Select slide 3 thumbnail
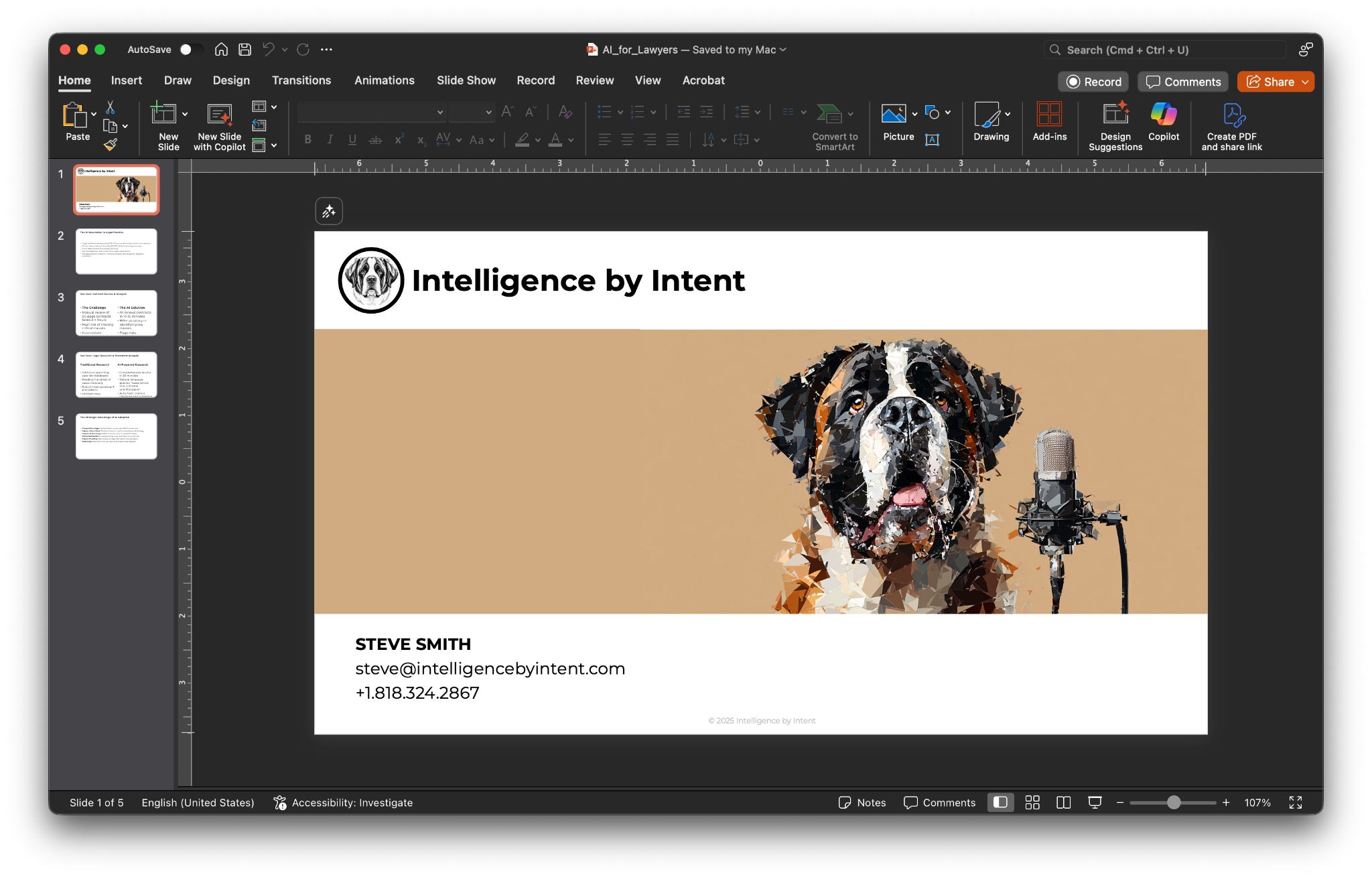The height and width of the screenshot is (879, 1372). click(117, 313)
